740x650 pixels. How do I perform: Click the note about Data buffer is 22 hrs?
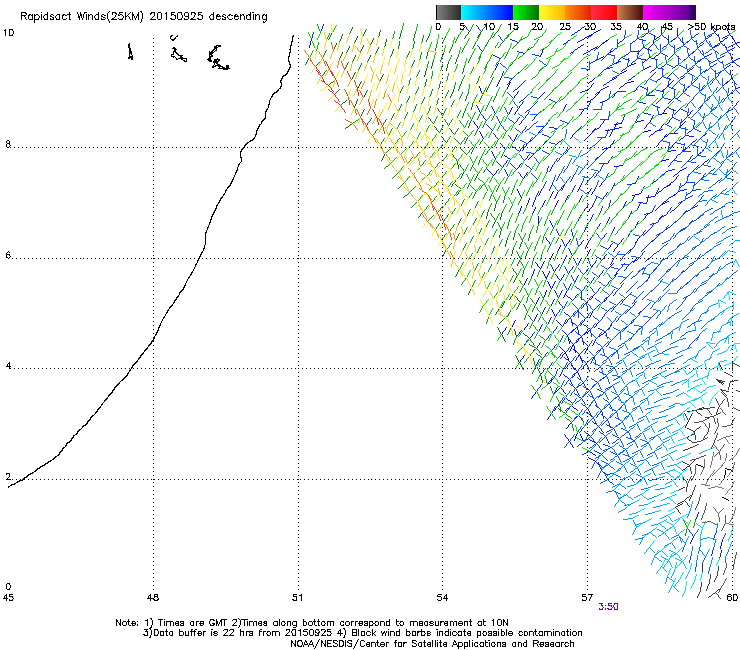[x=237, y=633]
